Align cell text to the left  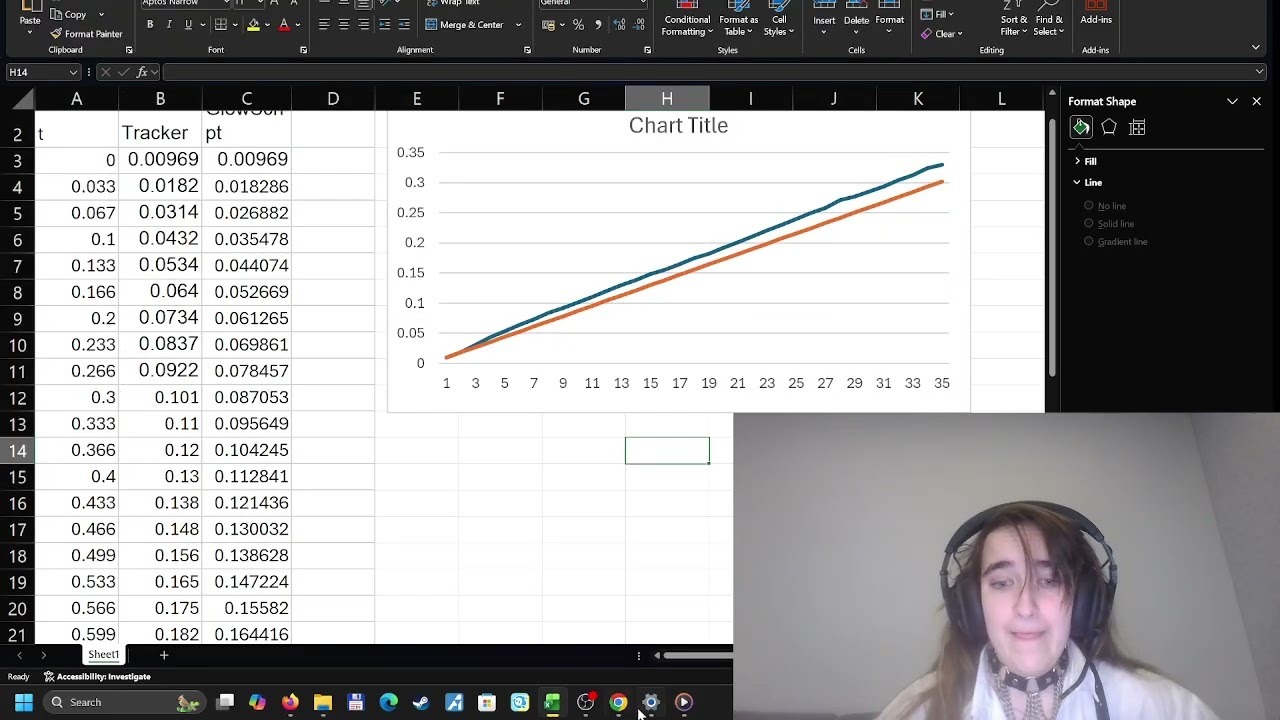tap(324, 24)
